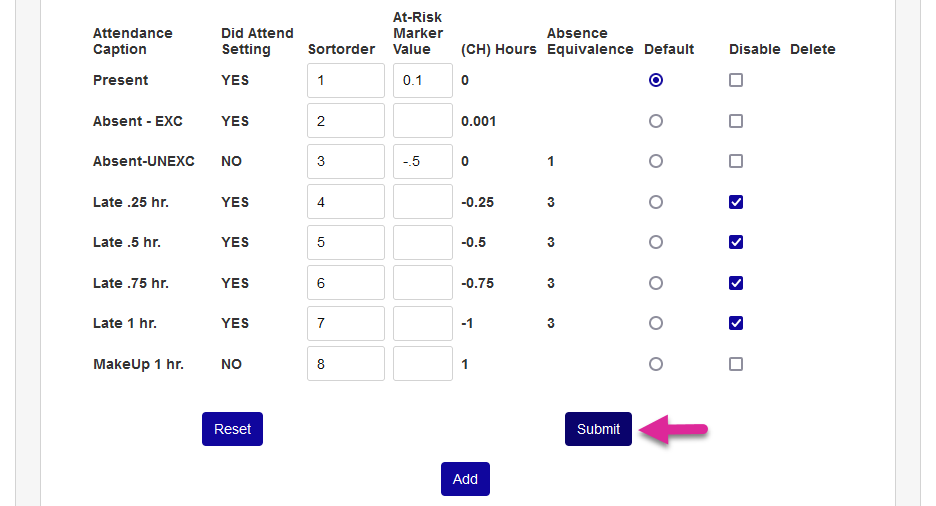Screen dimensions: 936x506
Task: Choose Absent-UNEXC as default attendance
Action: point(656,161)
